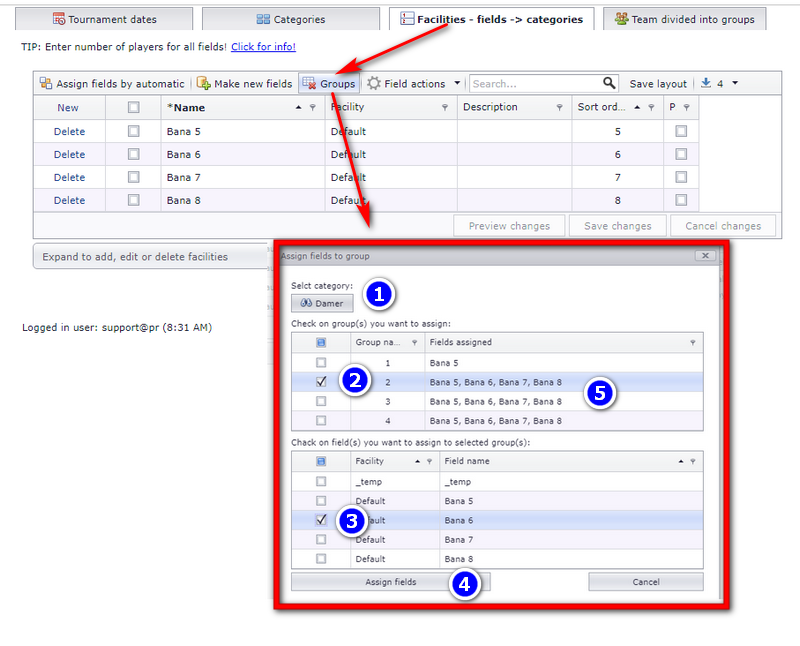The image size is (800, 646).
Task: Click Preview changes button
Action: pyautogui.click(x=509, y=226)
